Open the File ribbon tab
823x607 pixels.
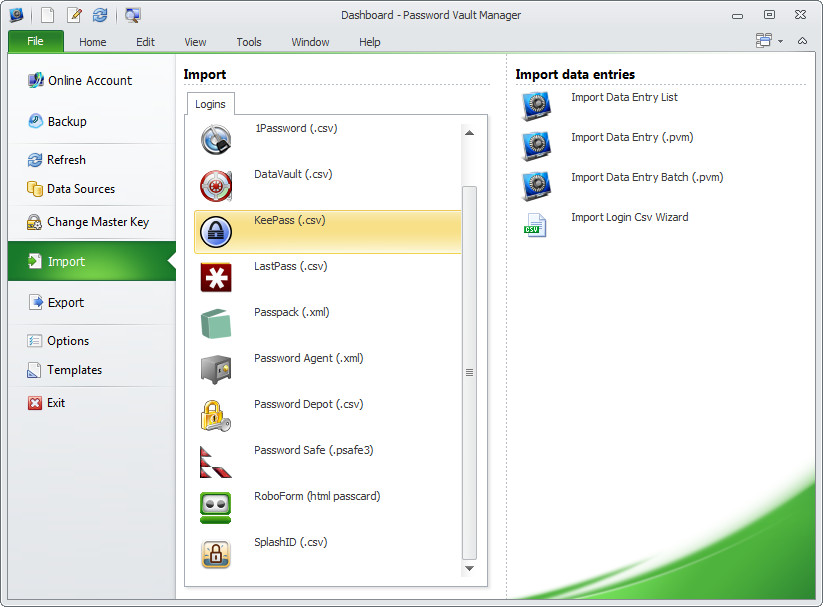pos(36,41)
